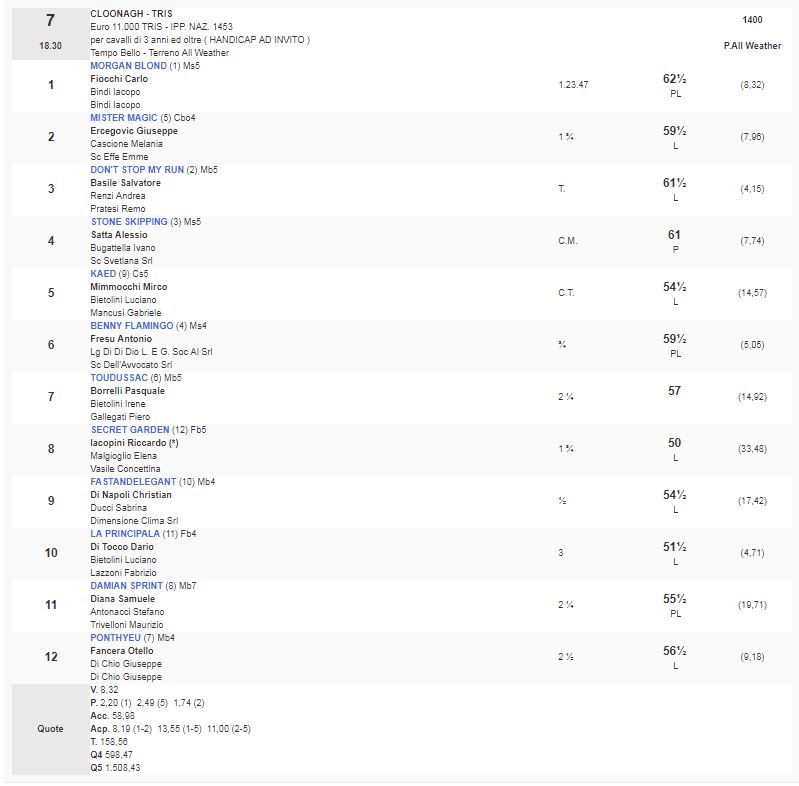Click the MISTER MAGIC horse name
799x786 pixels.
124,118
